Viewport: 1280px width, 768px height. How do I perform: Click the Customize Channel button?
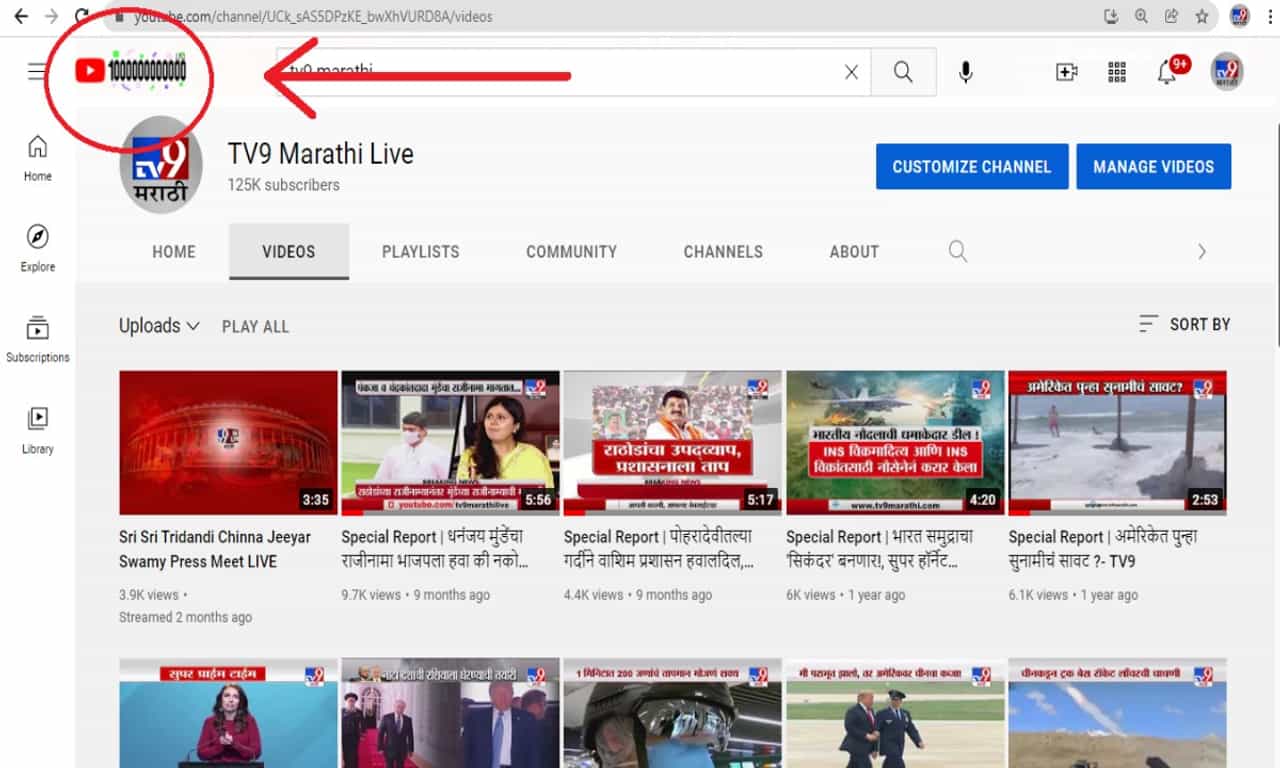point(972,167)
